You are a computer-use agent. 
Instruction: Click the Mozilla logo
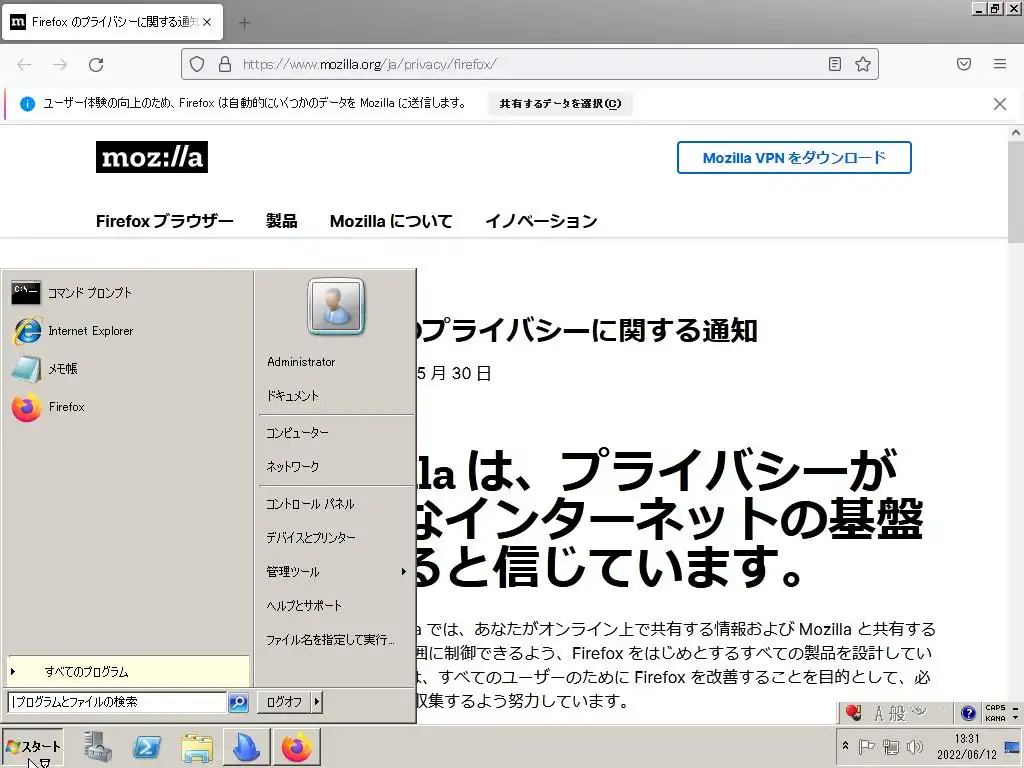(152, 157)
